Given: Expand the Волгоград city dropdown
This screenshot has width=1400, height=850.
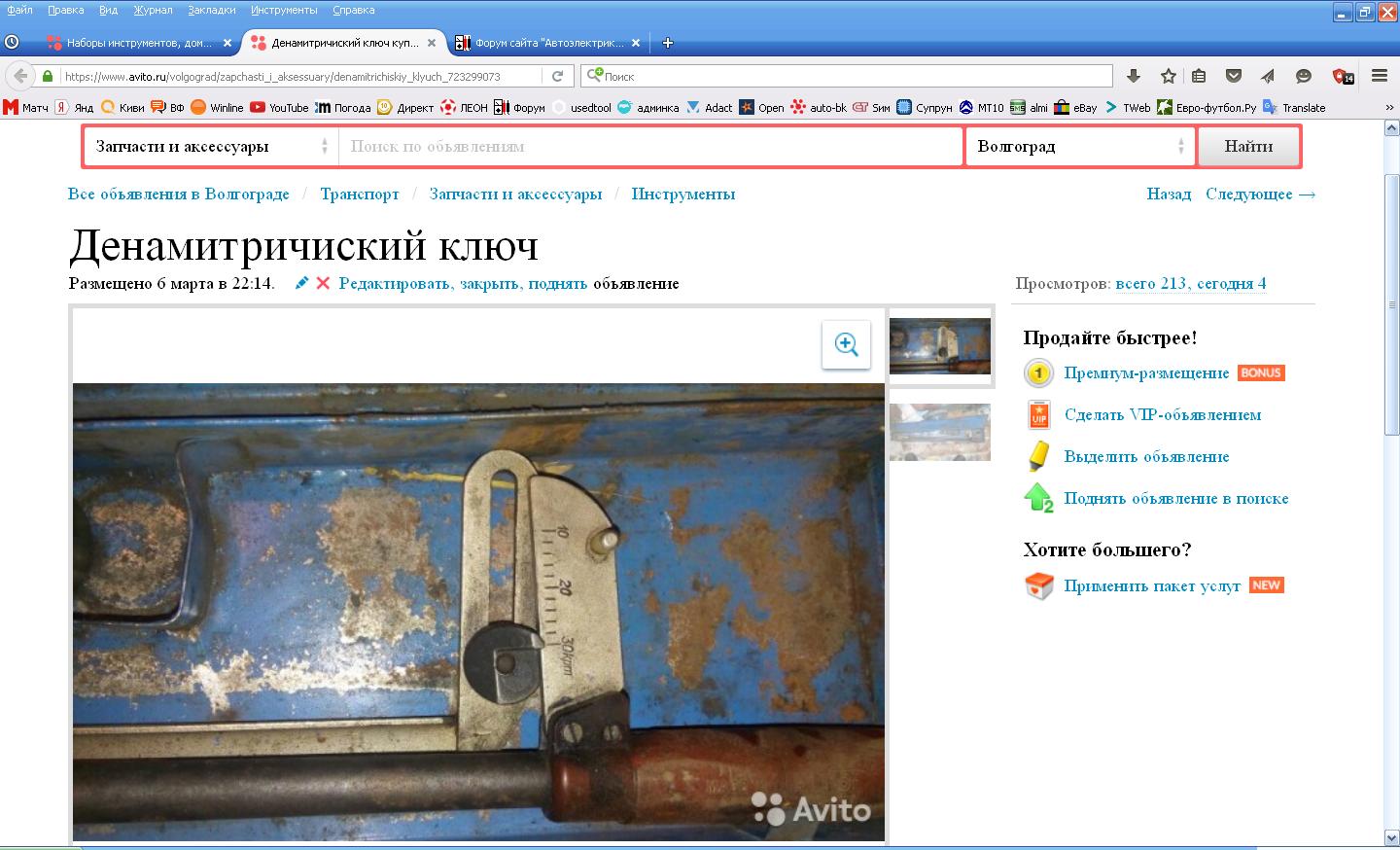Looking at the screenshot, I should click(1080, 147).
